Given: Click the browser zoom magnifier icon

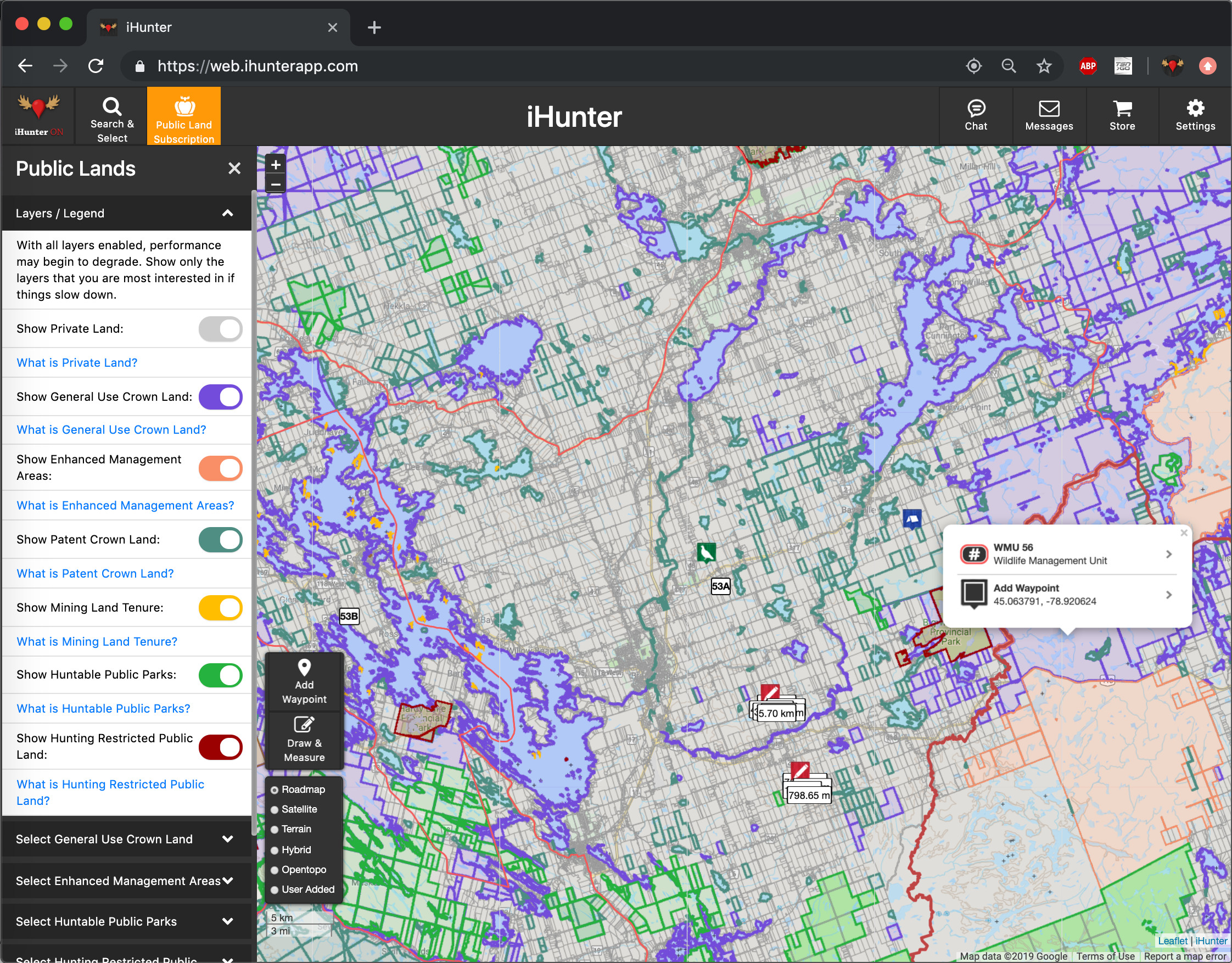Looking at the screenshot, I should (1009, 66).
